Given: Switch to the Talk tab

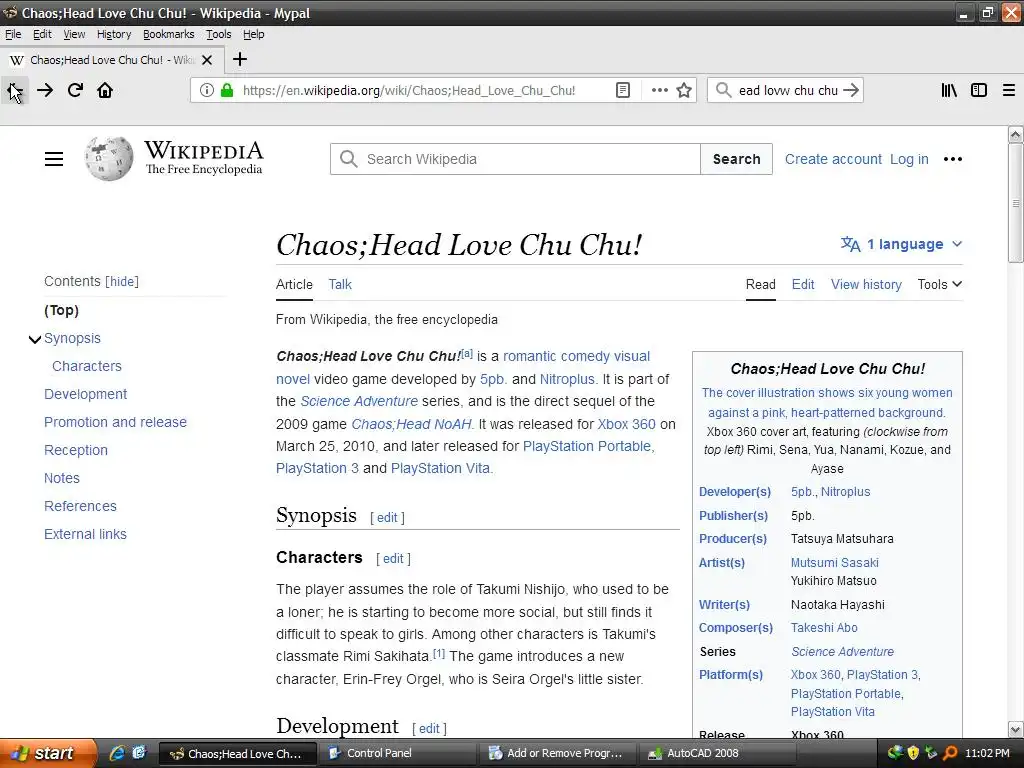Looking at the screenshot, I should (340, 284).
